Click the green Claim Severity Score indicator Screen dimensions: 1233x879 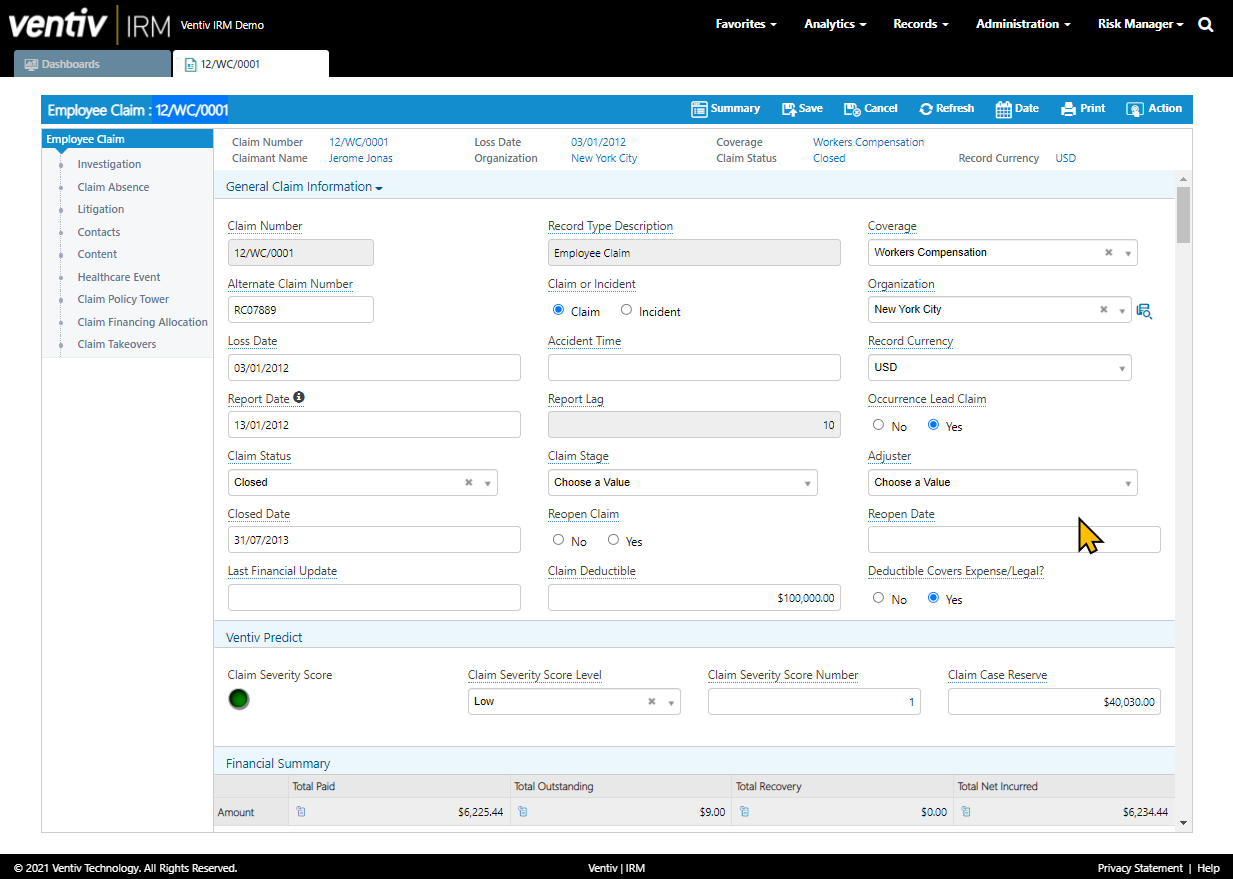(239, 699)
